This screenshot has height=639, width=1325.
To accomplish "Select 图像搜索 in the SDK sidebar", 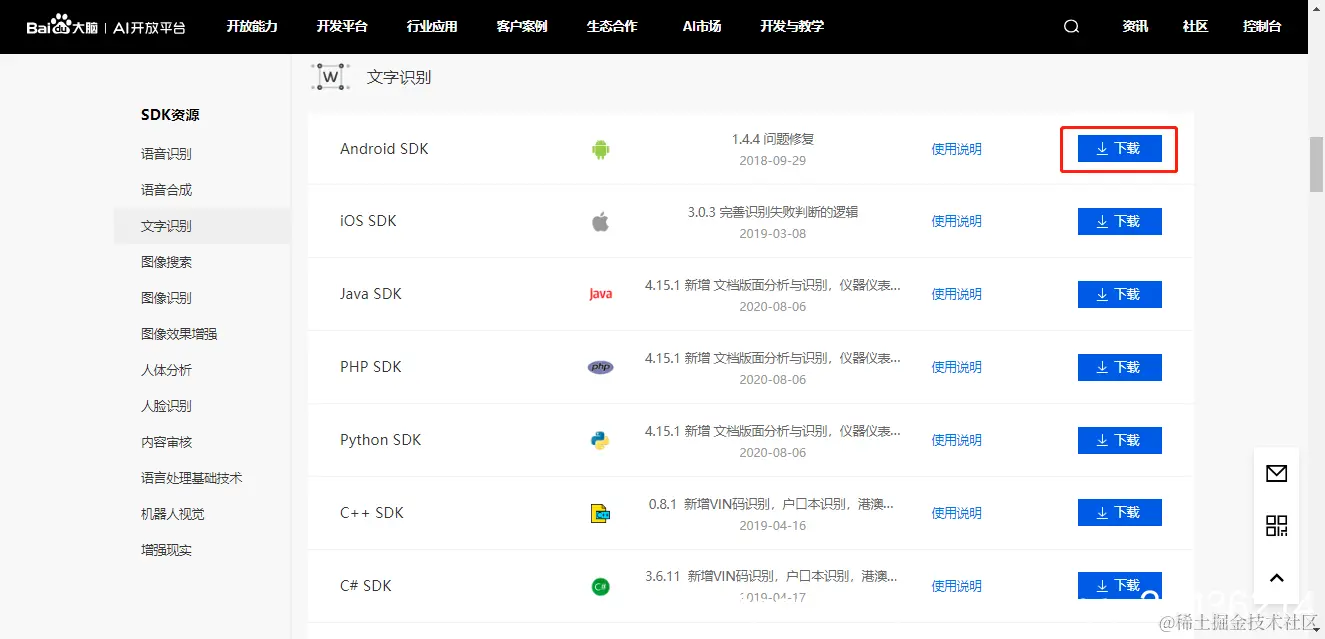I will [x=166, y=262].
